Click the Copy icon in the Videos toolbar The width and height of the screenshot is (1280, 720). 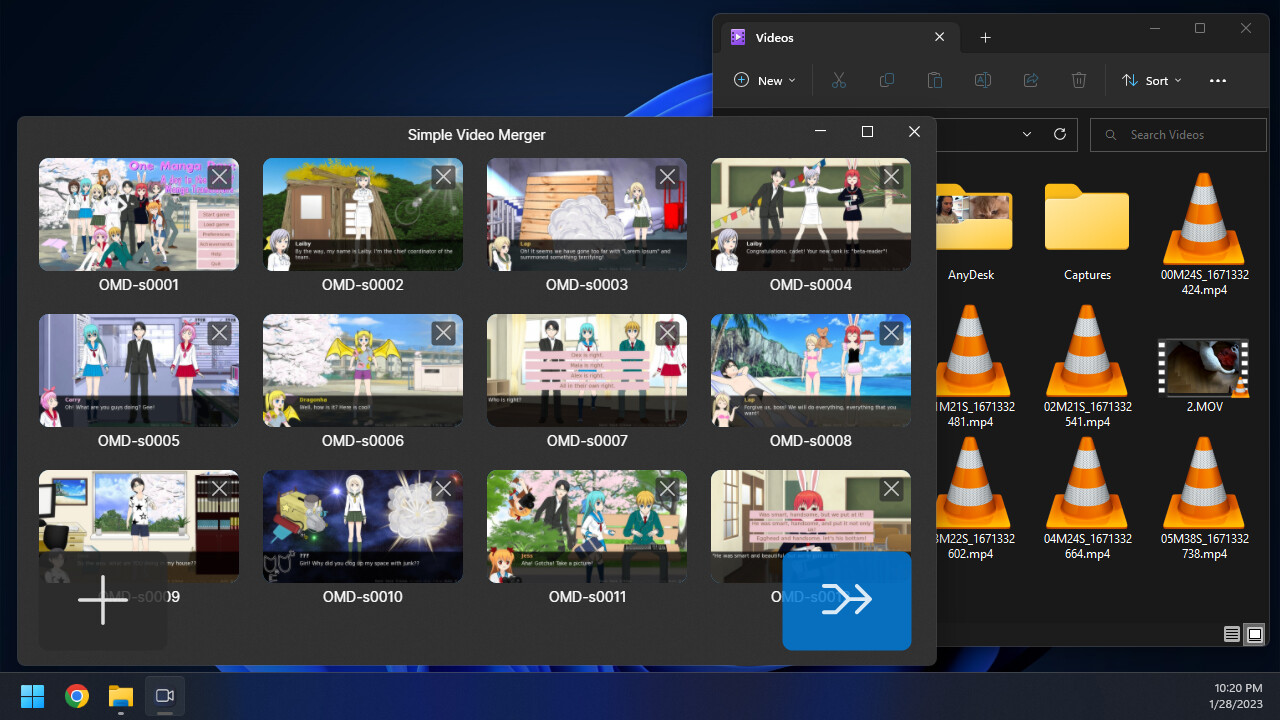(887, 80)
